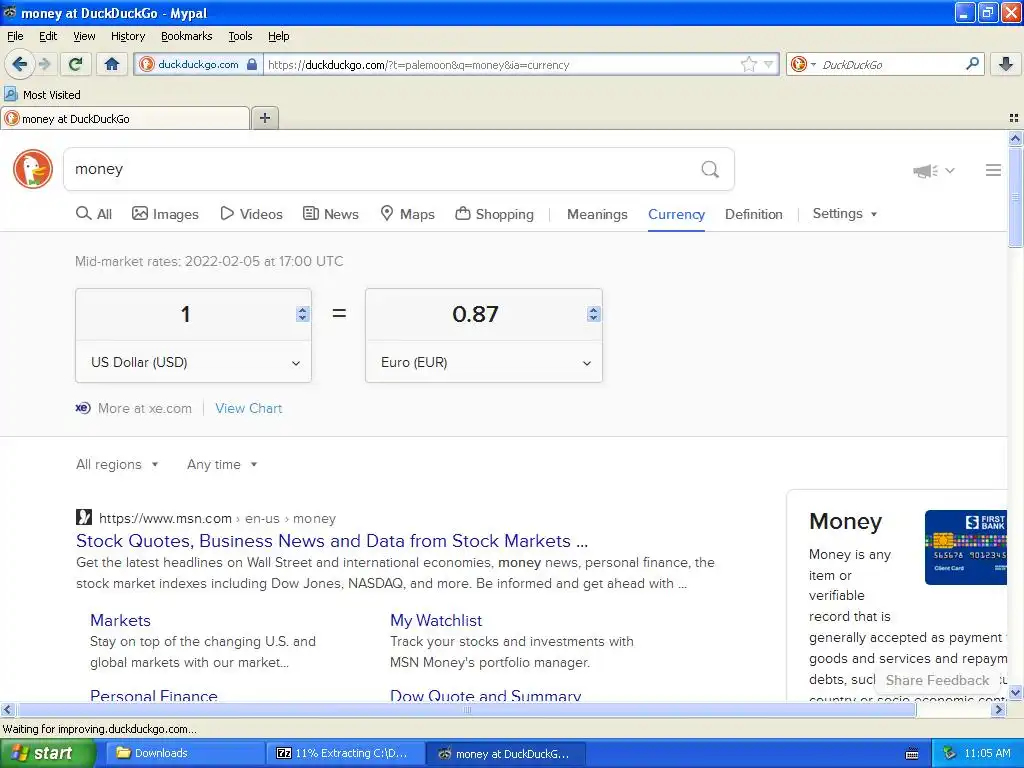This screenshot has height=768, width=1024.
Task: Open 'More at xe.com' link
Action: tap(133, 408)
